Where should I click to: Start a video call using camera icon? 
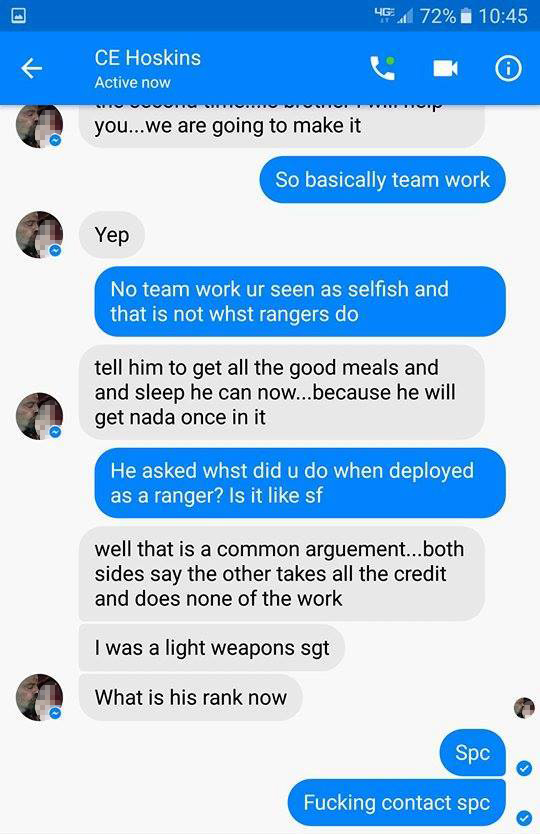tap(445, 69)
